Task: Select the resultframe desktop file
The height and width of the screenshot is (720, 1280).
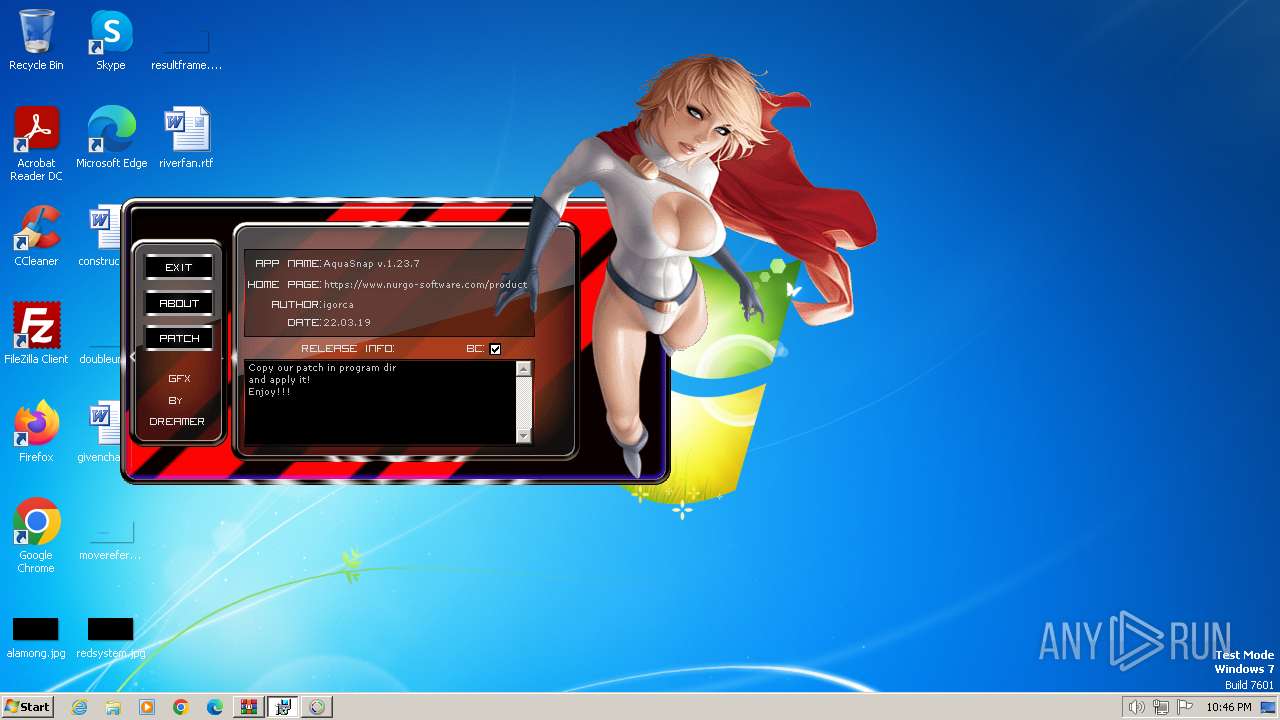Action: 186,46
